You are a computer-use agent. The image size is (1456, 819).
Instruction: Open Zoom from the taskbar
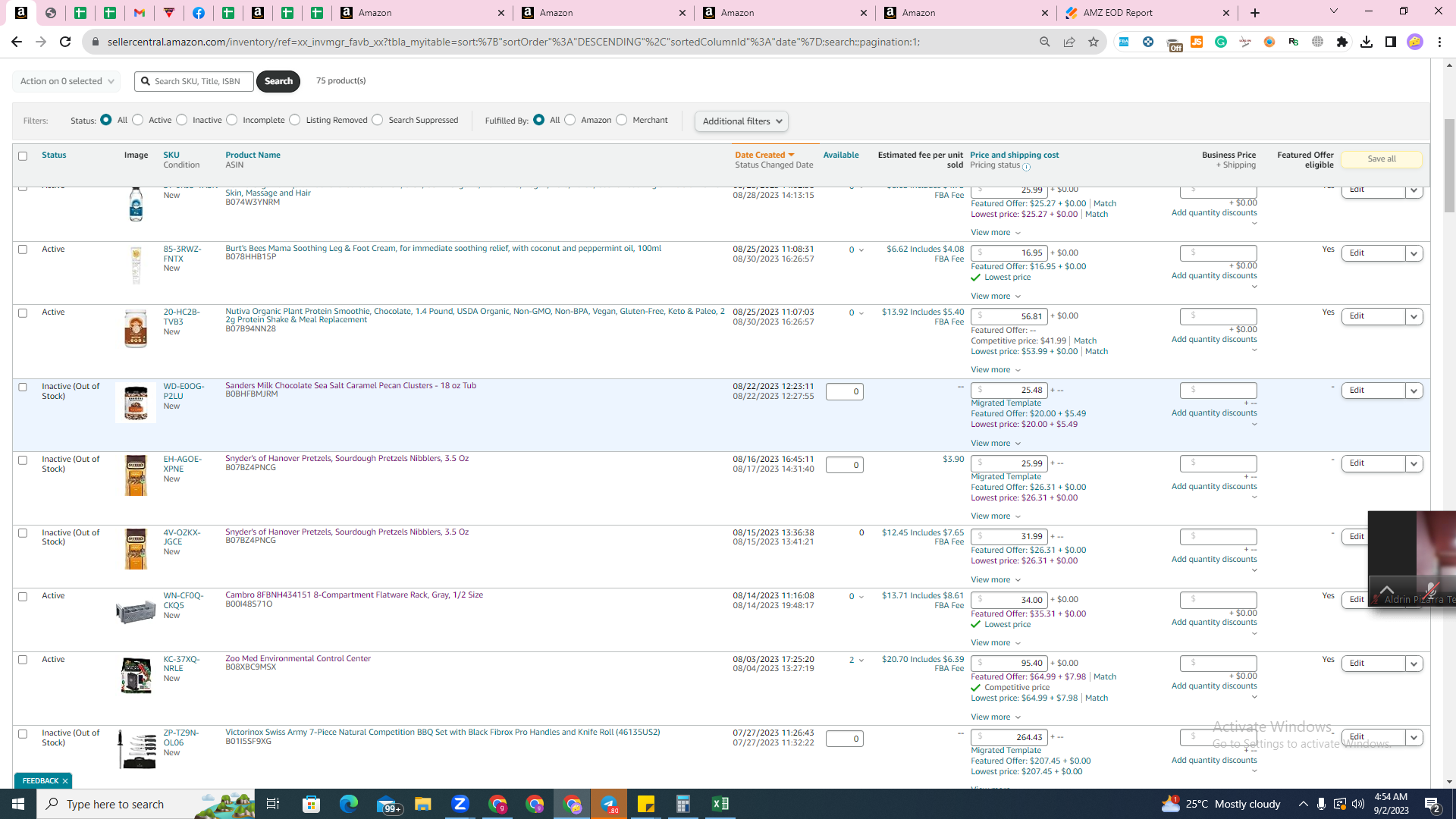460,804
